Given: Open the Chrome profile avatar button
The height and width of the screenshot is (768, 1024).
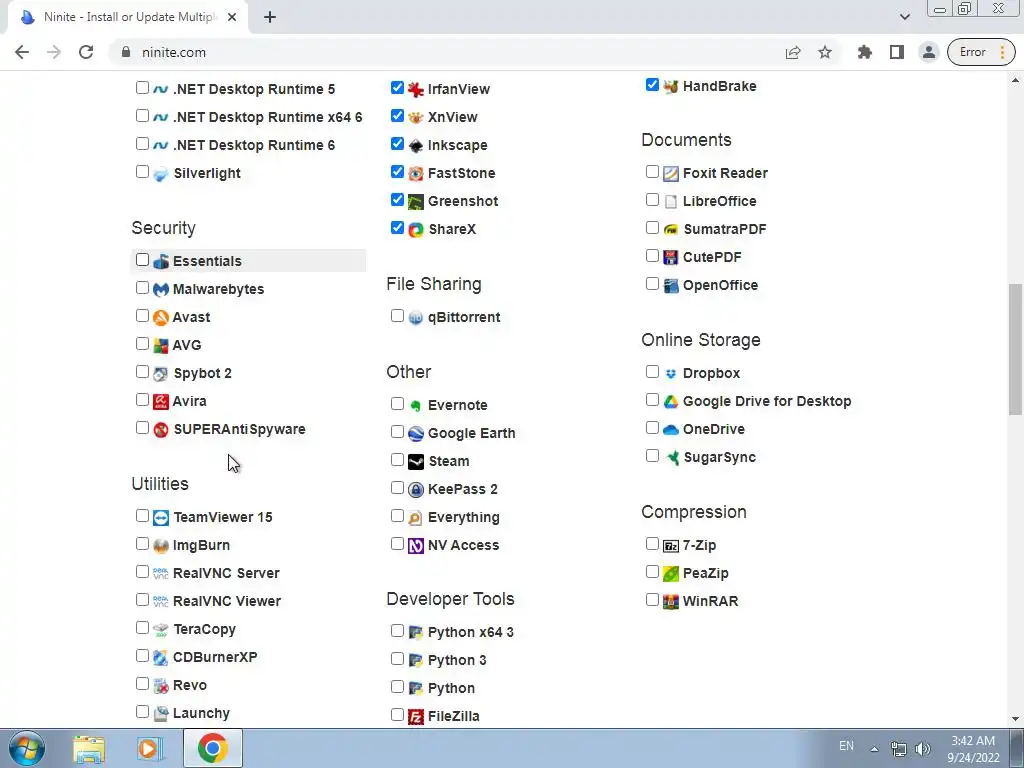Looking at the screenshot, I should pos(929,52).
